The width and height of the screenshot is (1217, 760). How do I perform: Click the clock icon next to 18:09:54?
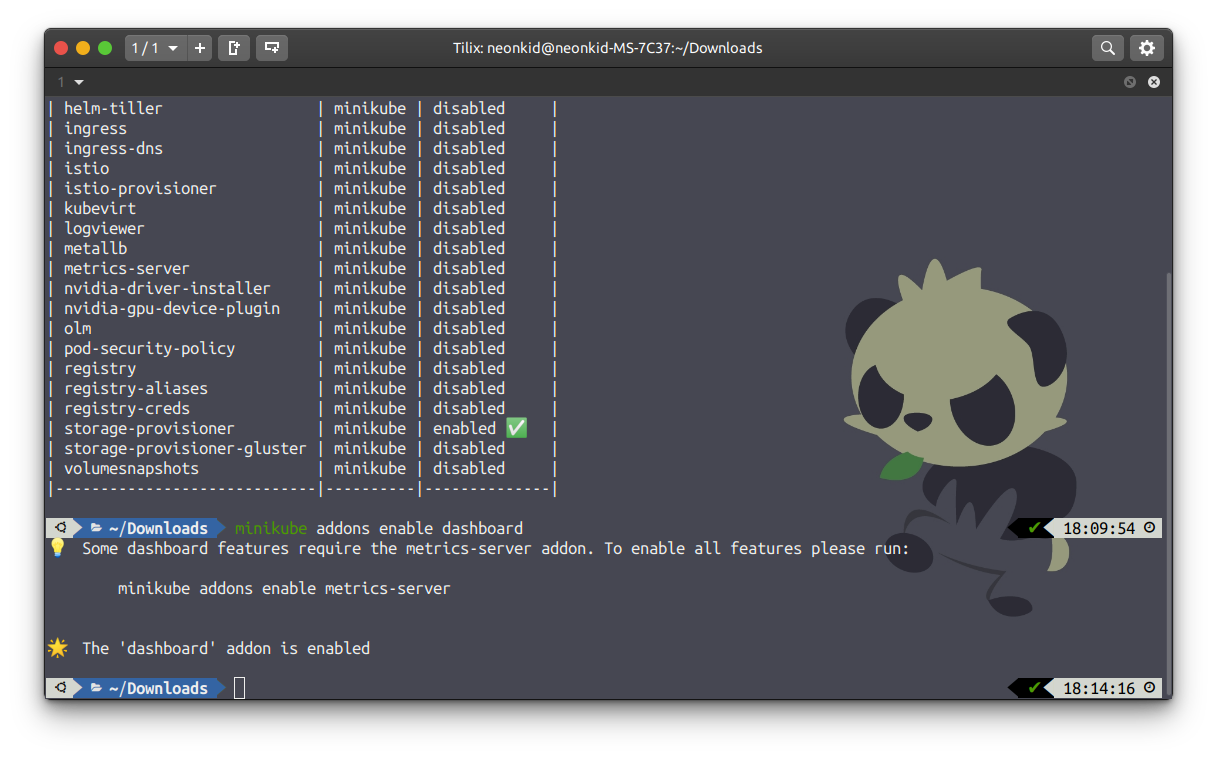tap(1149, 528)
